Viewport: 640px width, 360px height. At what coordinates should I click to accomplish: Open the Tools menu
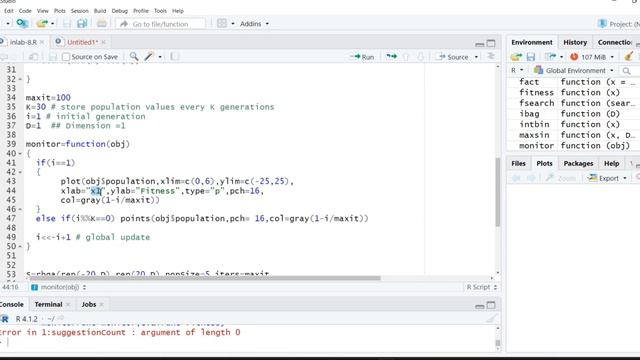[160, 11]
